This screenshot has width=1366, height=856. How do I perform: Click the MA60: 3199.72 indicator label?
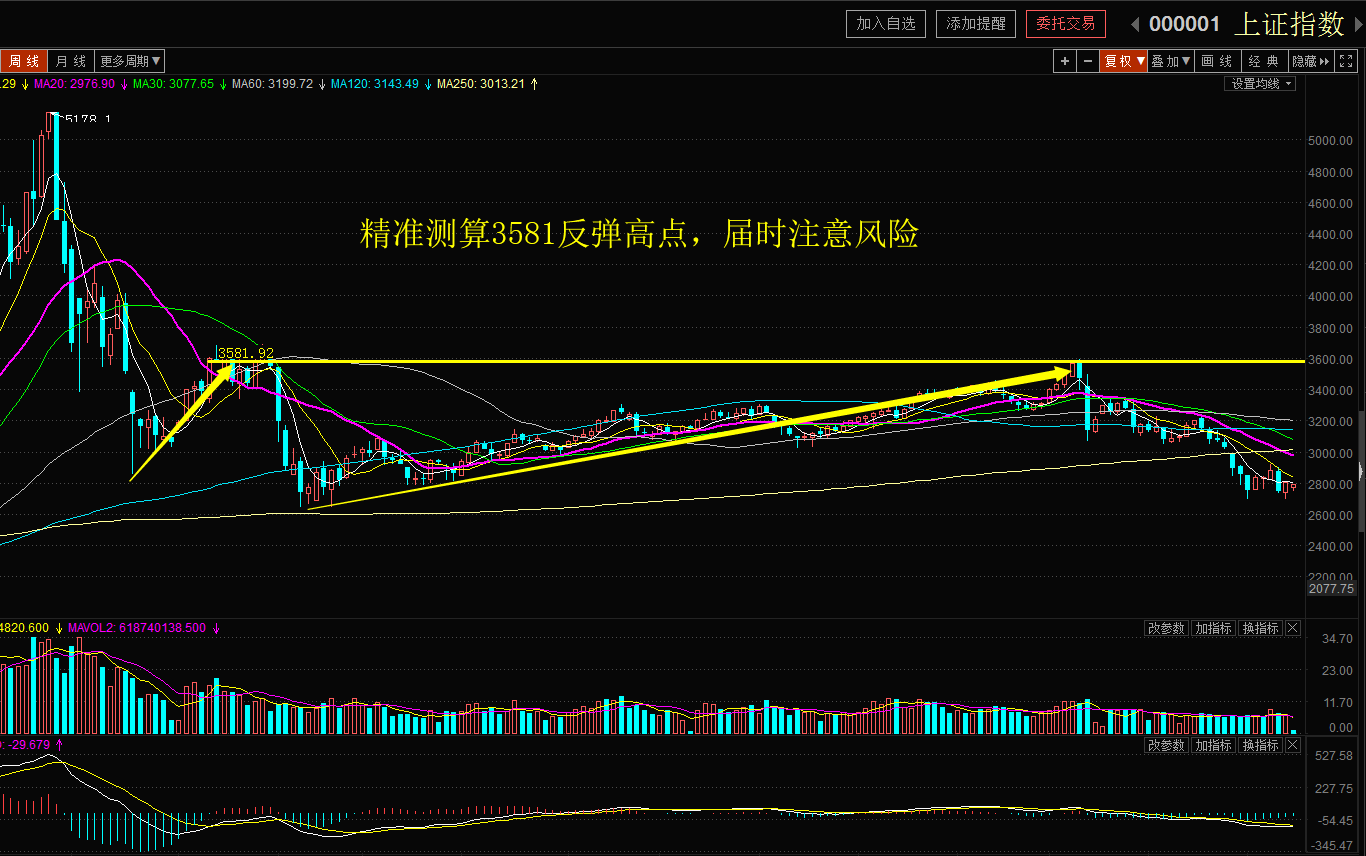272,84
